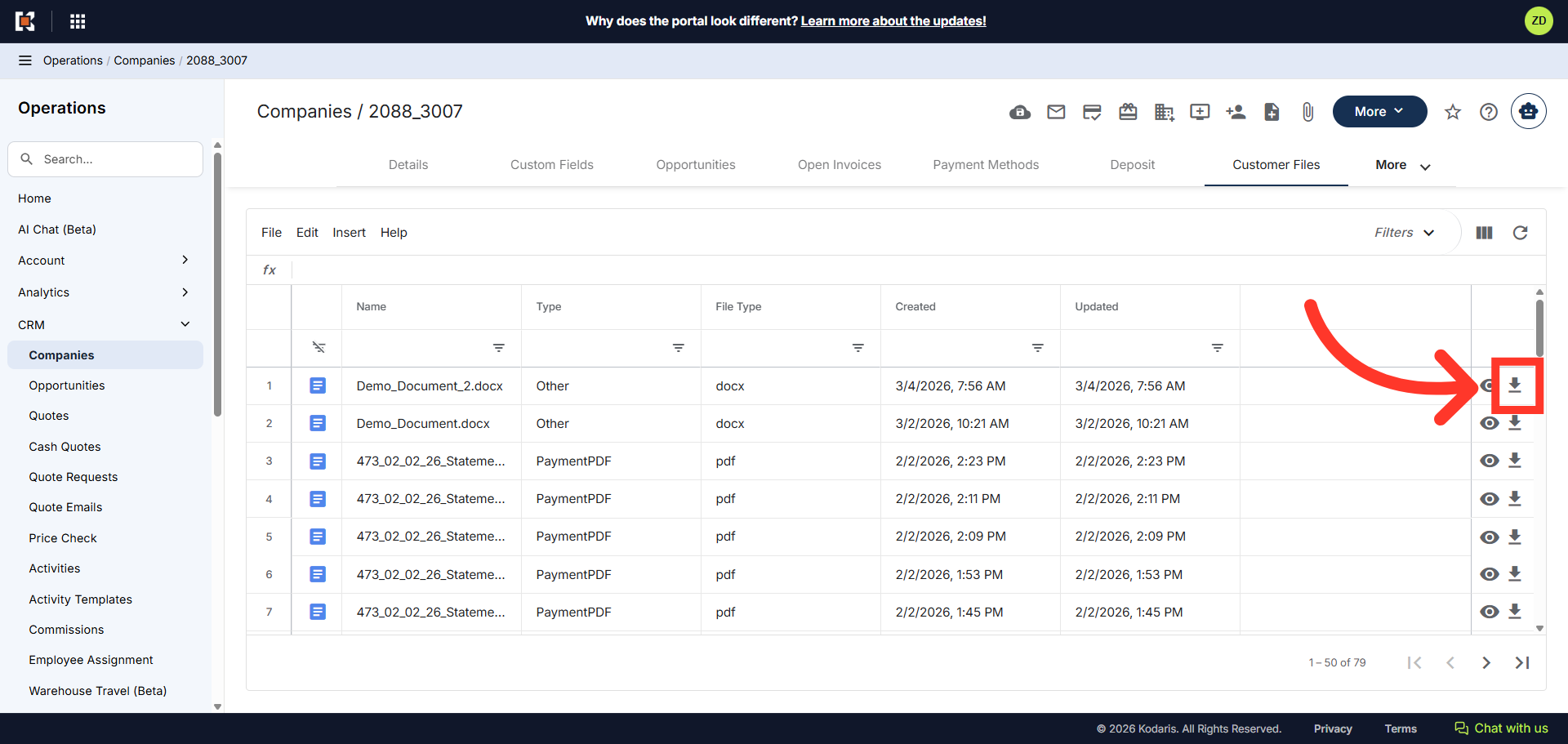This screenshot has width=1568, height=744.
Task: Click the credit card checkmark icon
Action: (x=1092, y=112)
